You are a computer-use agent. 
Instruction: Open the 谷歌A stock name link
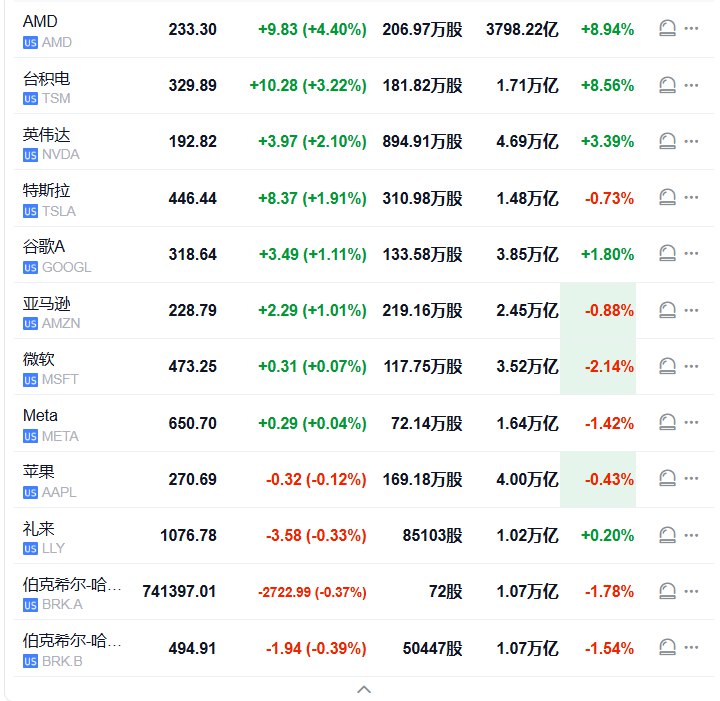[44, 247]
